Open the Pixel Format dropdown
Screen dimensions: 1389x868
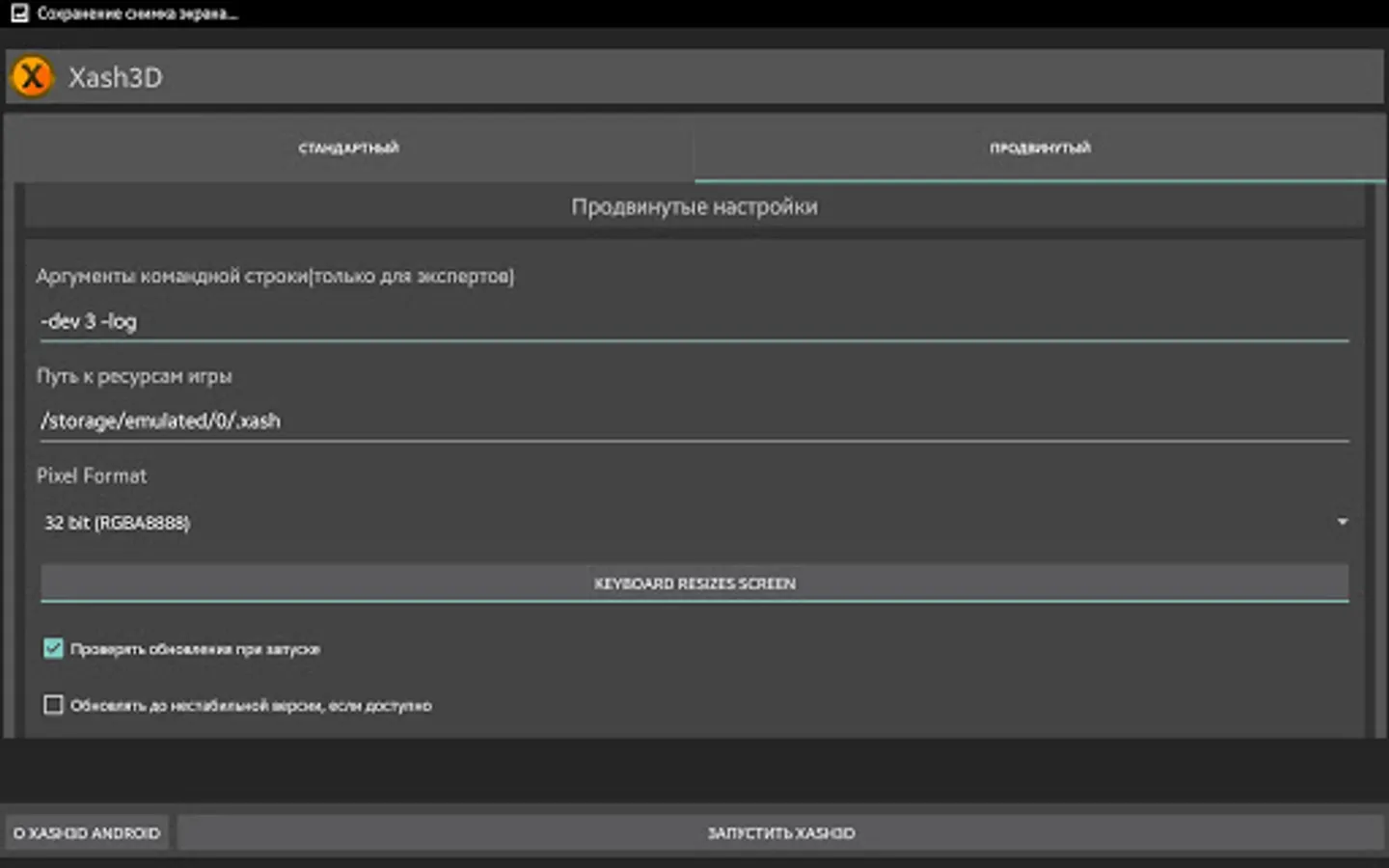point(694,522)
